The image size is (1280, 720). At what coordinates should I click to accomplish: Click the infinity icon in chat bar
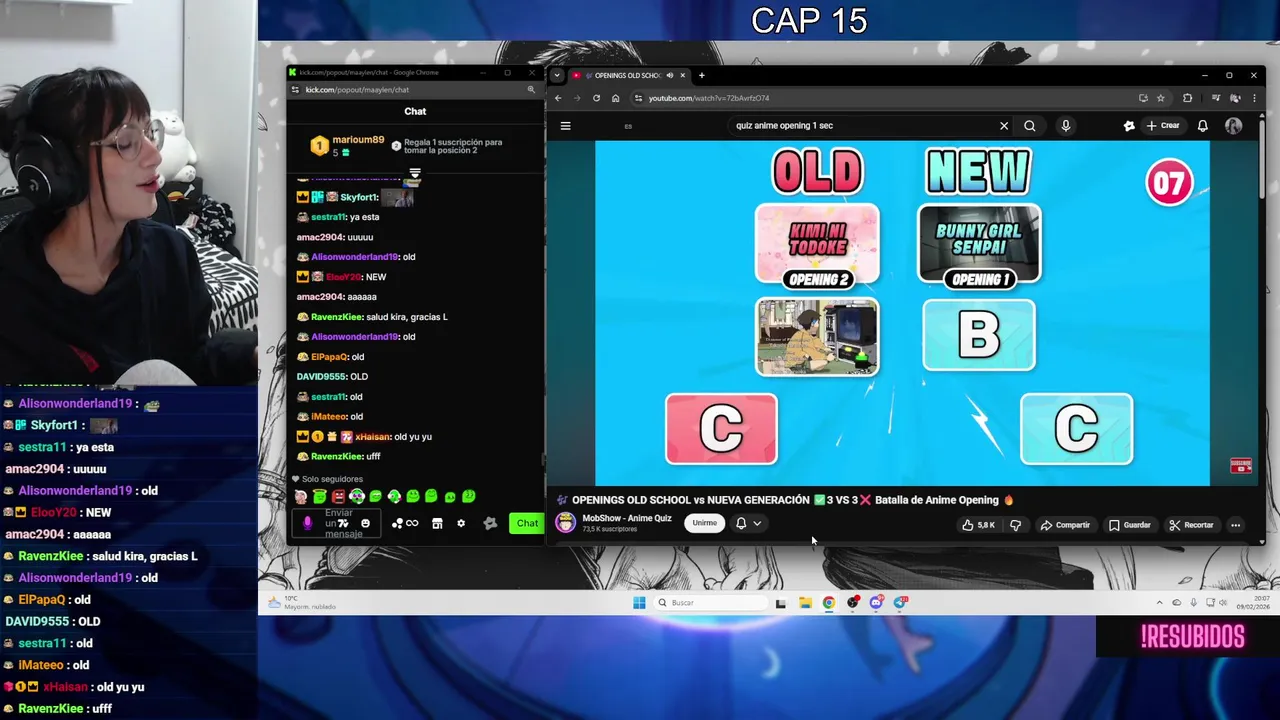click(412, 523)
